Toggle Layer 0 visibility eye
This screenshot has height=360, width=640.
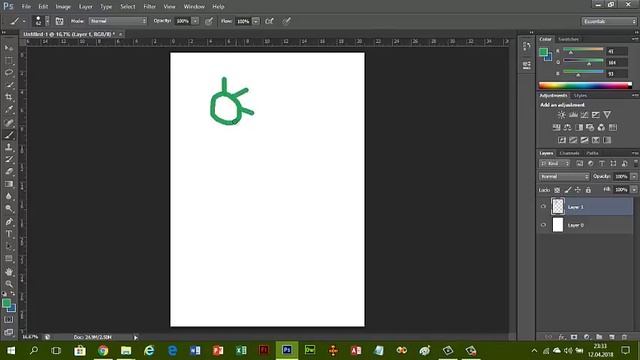[x=543, y=225]
